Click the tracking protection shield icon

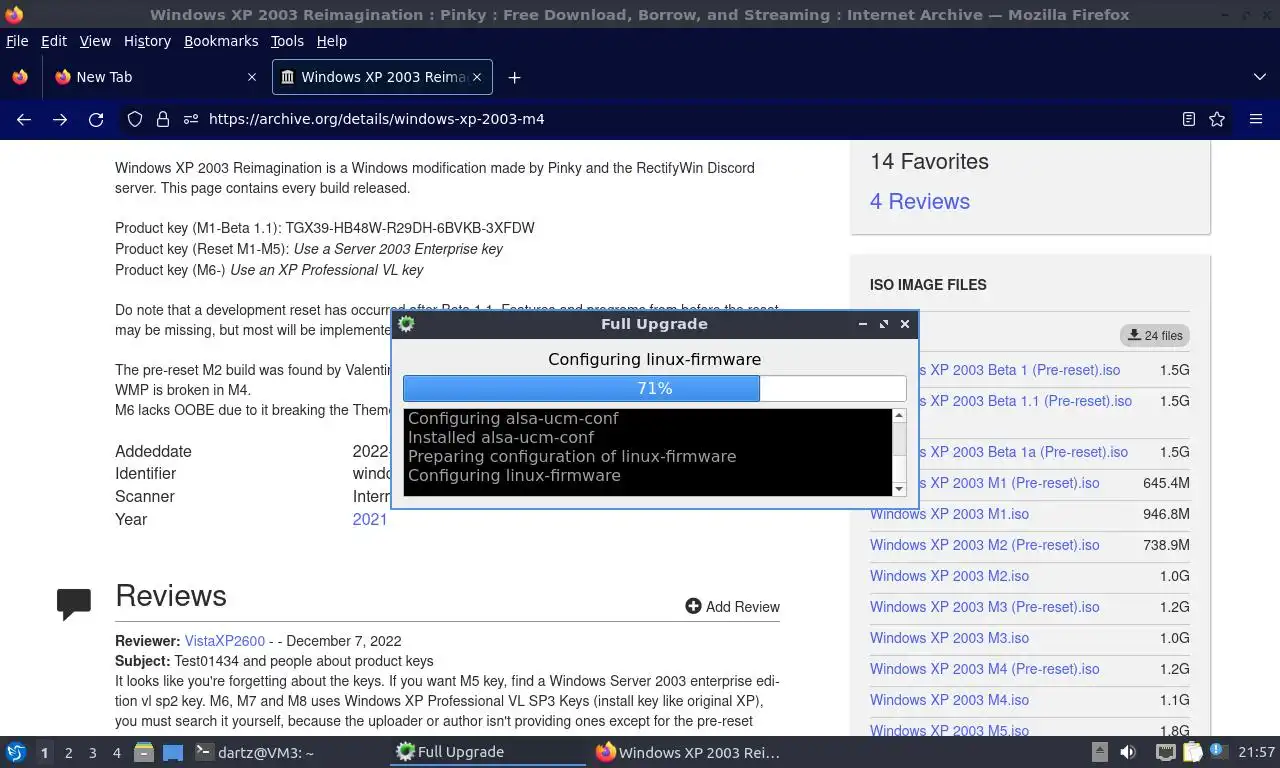point(135,119)
